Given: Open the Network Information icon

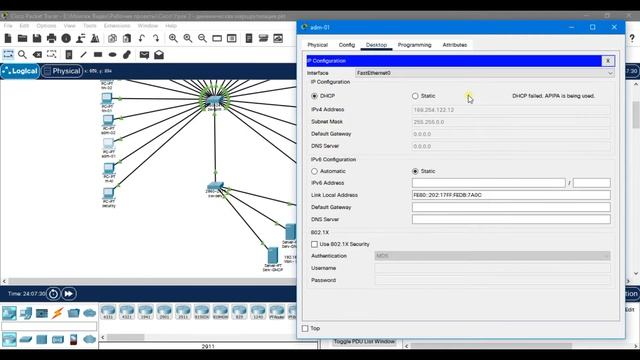Looking at the screenshot, I should [x=66, y=38].
